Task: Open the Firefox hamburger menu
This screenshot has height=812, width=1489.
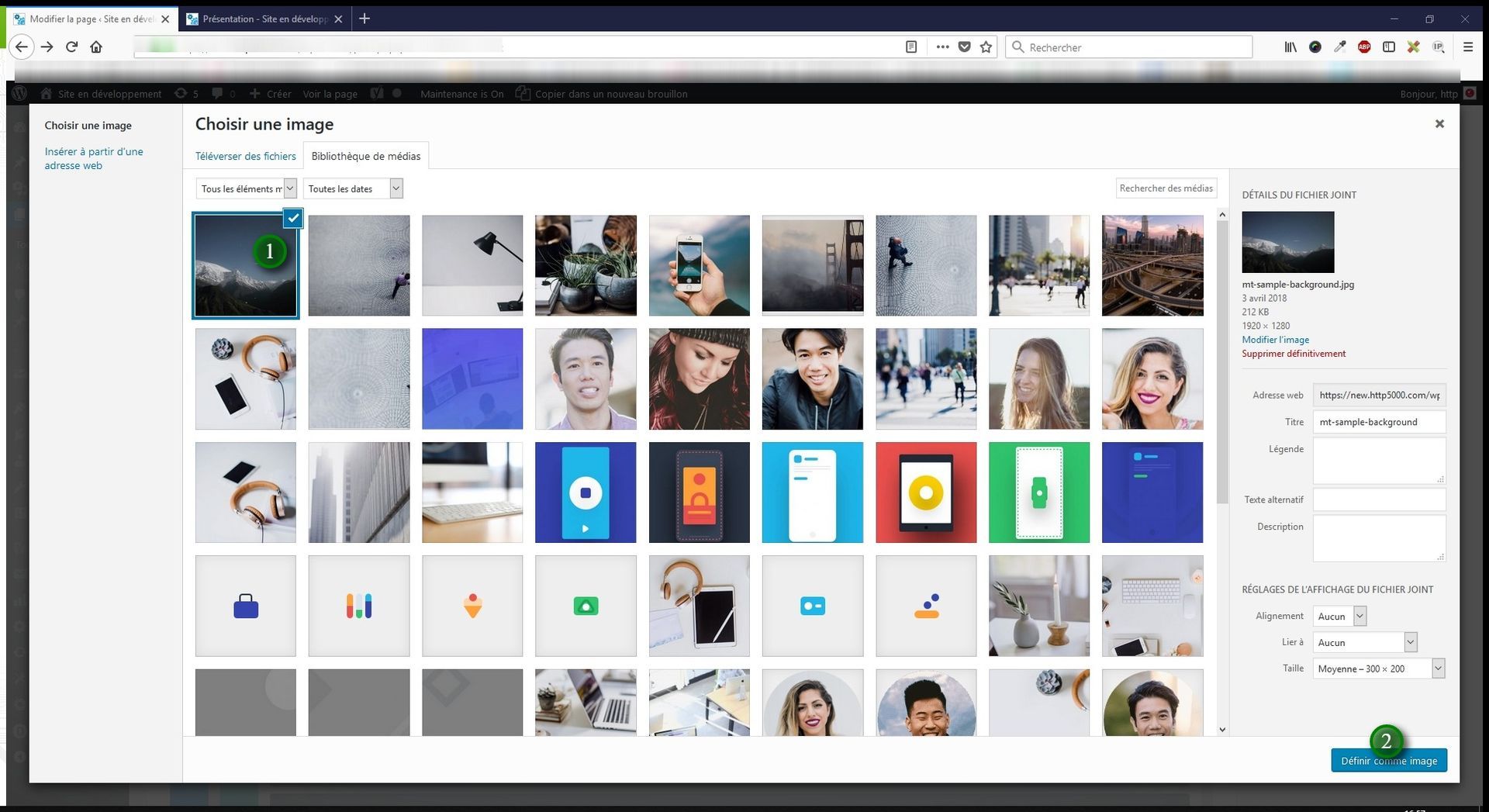Action: [x=1468, y=47]
